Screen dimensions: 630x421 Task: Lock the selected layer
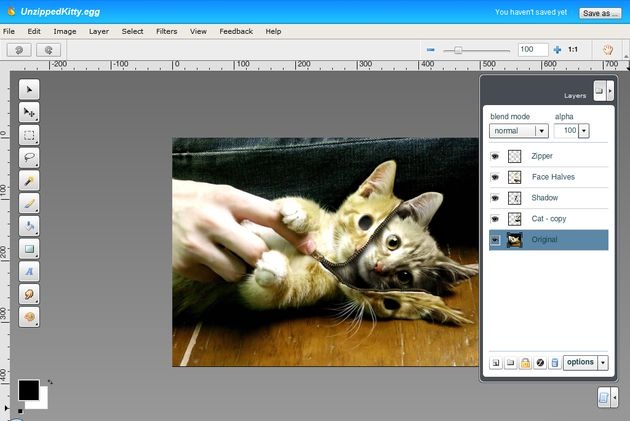[525, 363]
